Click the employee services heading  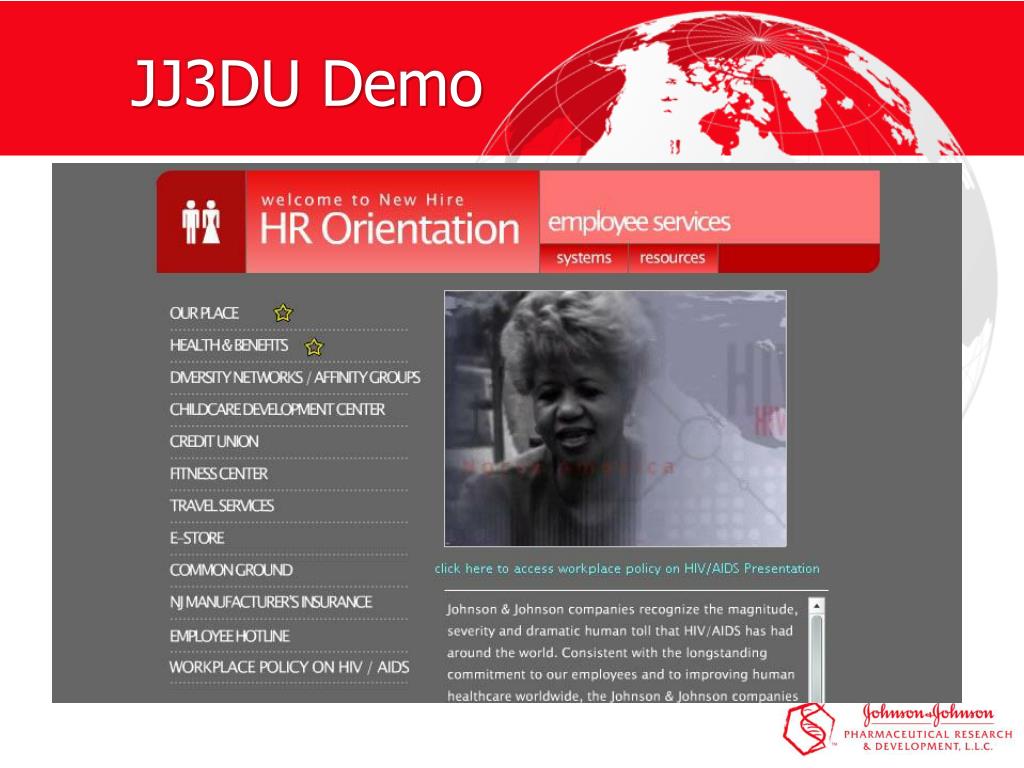pyautogui.click(x=639, y=221)
